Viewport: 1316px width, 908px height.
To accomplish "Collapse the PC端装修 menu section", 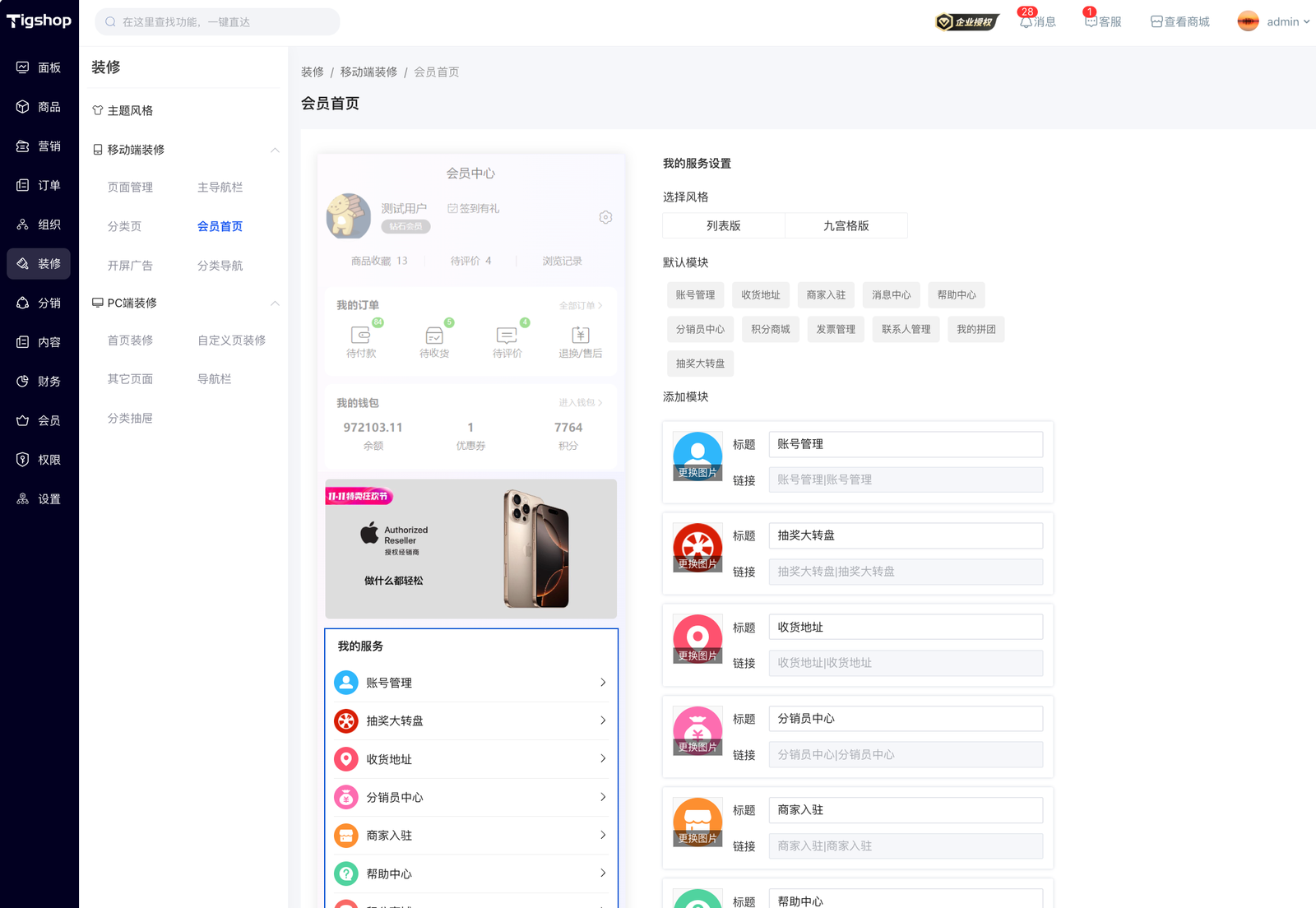I will tap(275, 303).
